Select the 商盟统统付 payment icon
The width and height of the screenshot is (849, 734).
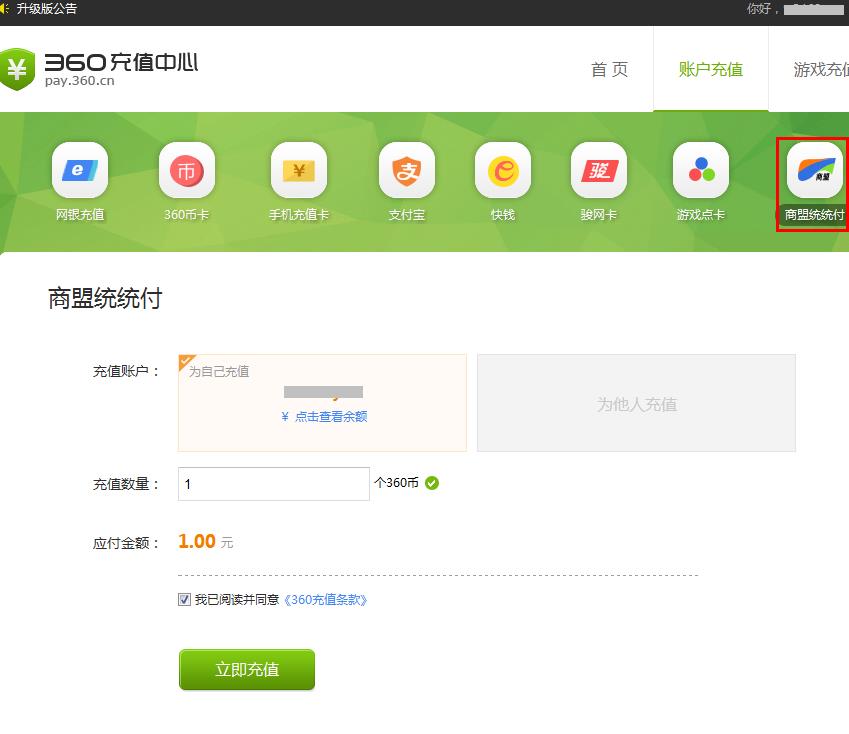(814, 171)
